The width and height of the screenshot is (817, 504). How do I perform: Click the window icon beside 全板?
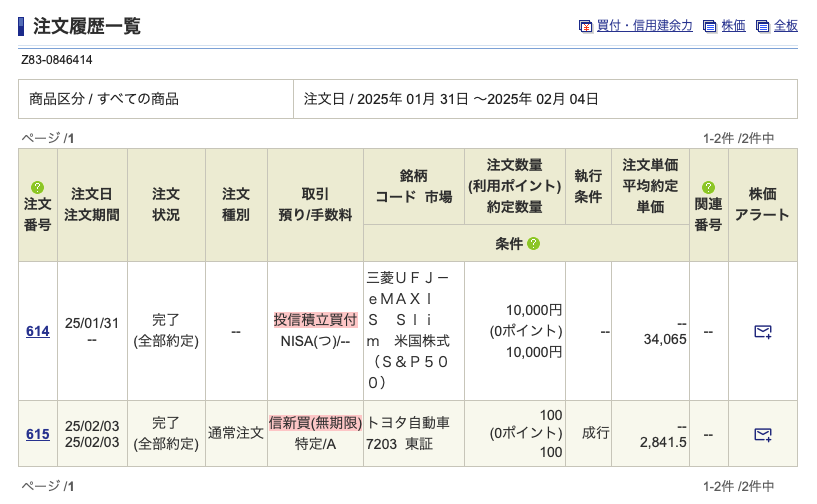coord(763,27)
